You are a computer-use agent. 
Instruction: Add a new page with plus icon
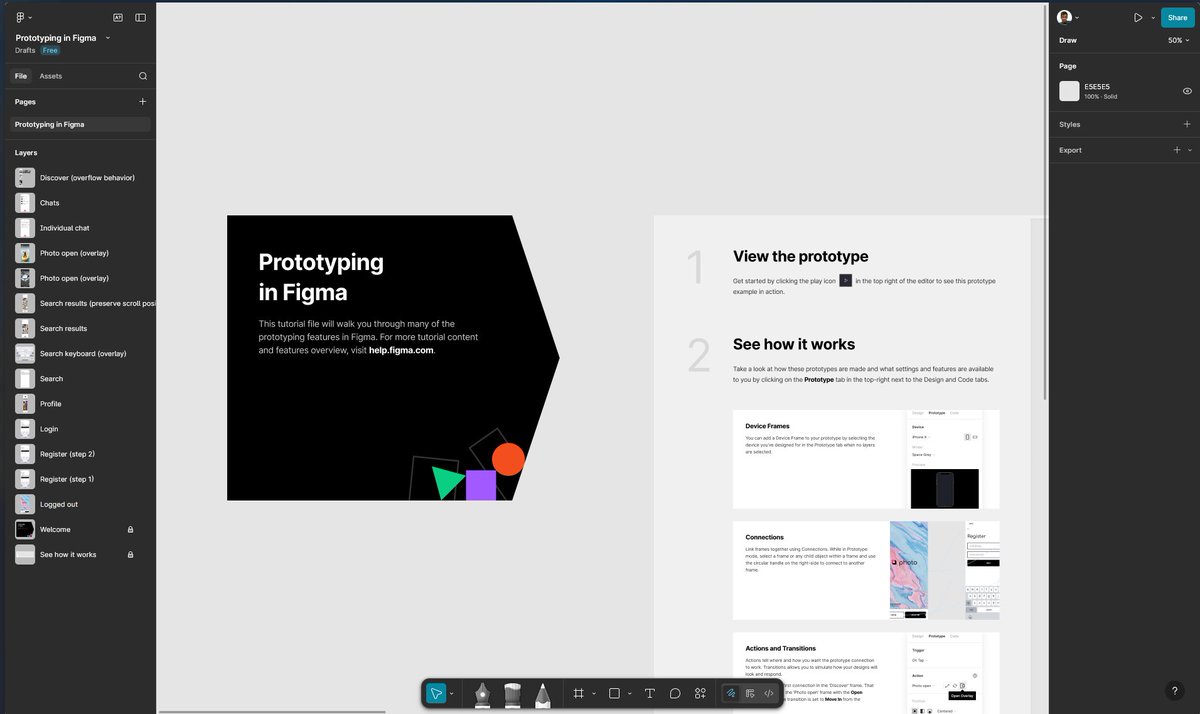pos(143,101)
